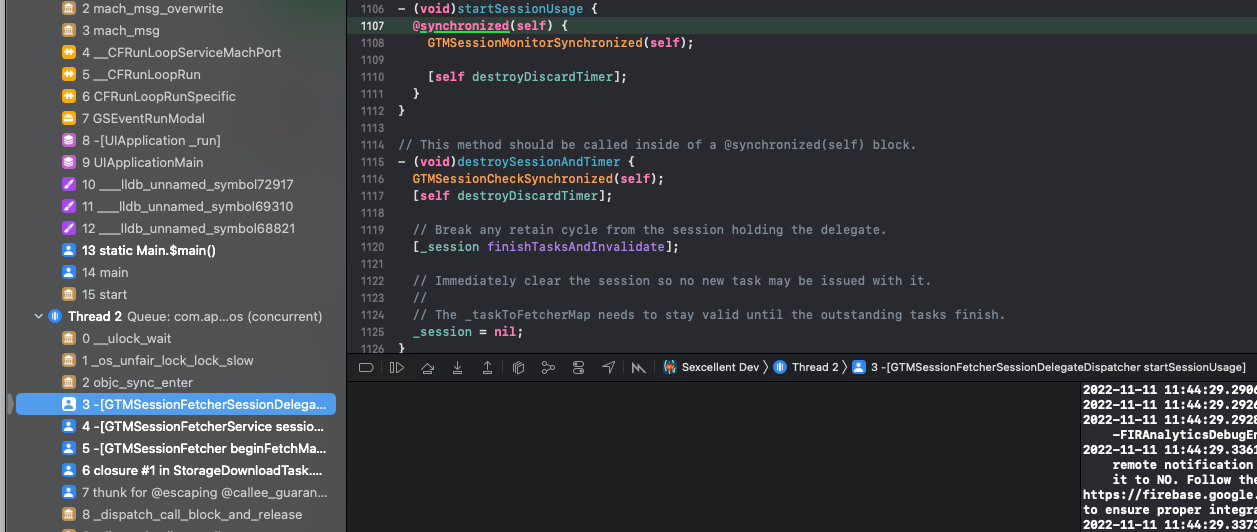The width and height of the screenshot is (1257, 532).
Task: Step out of the current function
Action: [x=487, y=368]
